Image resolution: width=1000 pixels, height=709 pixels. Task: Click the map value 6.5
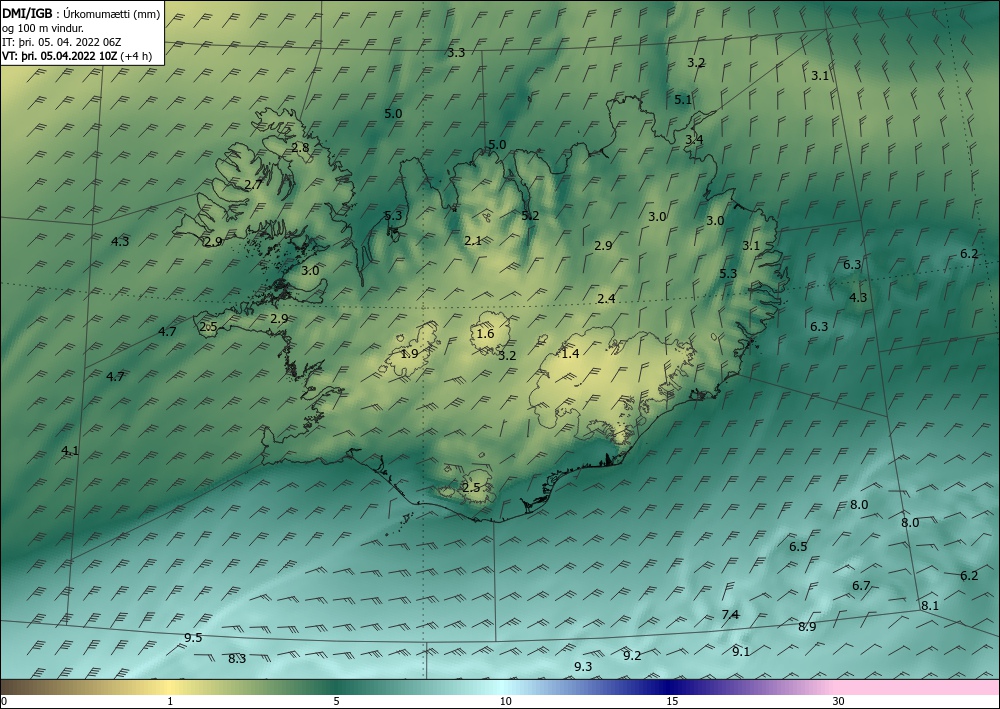click(x=798, y=546)
